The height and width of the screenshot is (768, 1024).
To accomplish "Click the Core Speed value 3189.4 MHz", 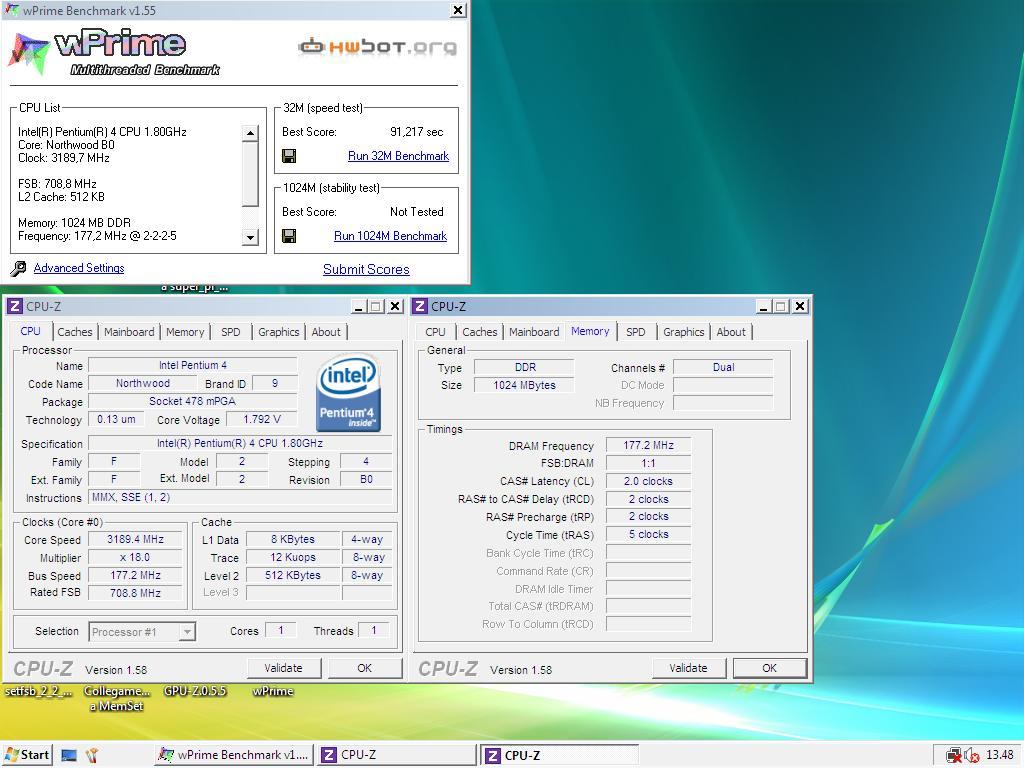I will click(x=135, y=539).
